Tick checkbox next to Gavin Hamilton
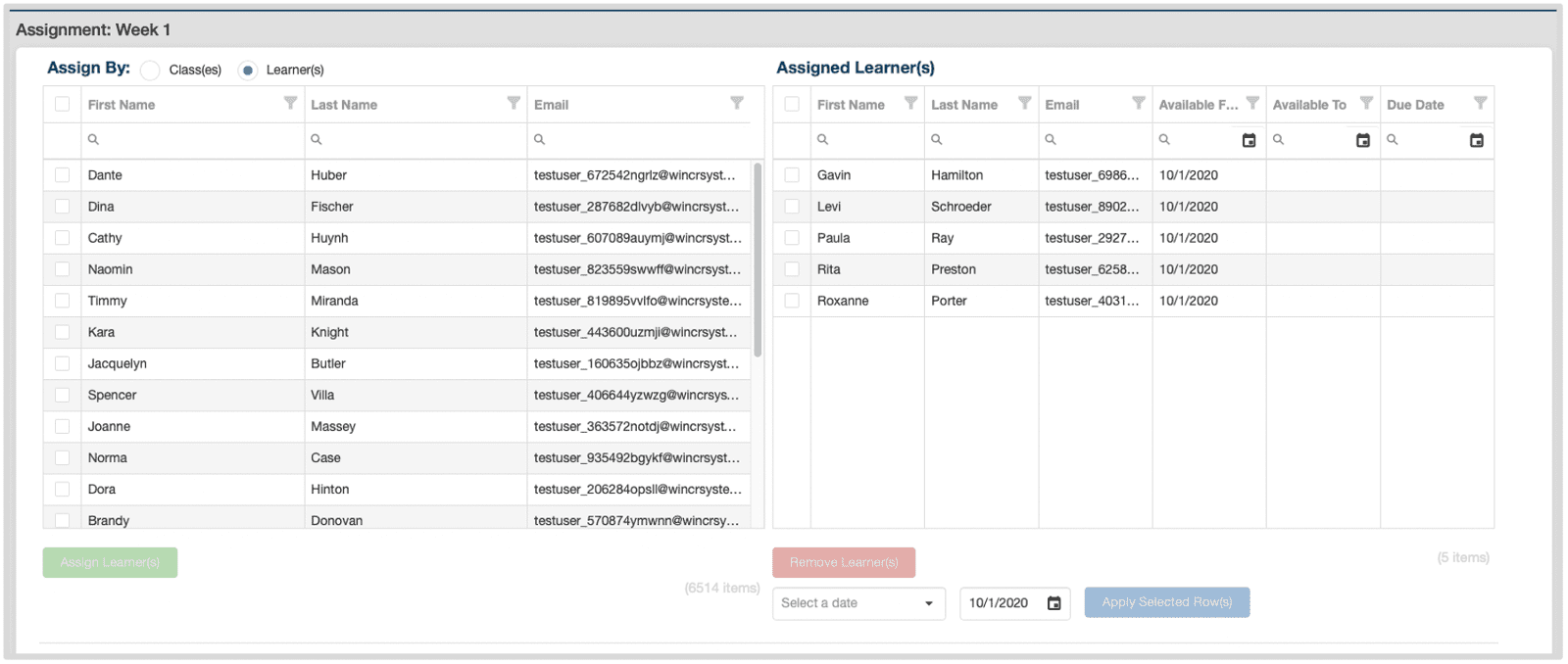The width and height of the screenshot is (1568, 664). (792, 175)
